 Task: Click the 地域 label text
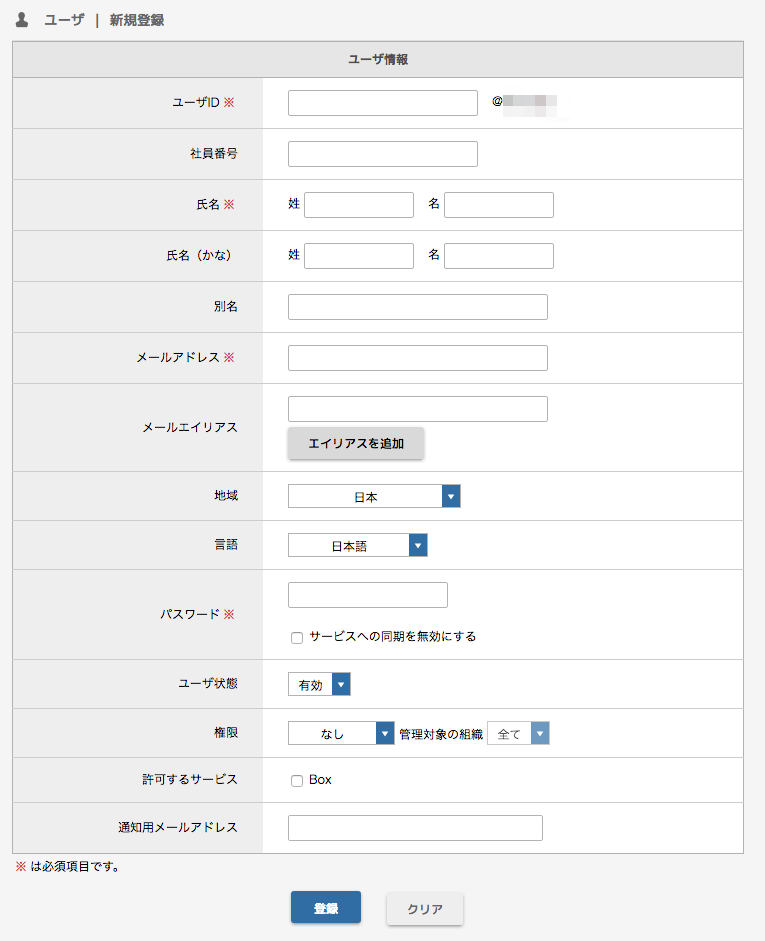226,496
